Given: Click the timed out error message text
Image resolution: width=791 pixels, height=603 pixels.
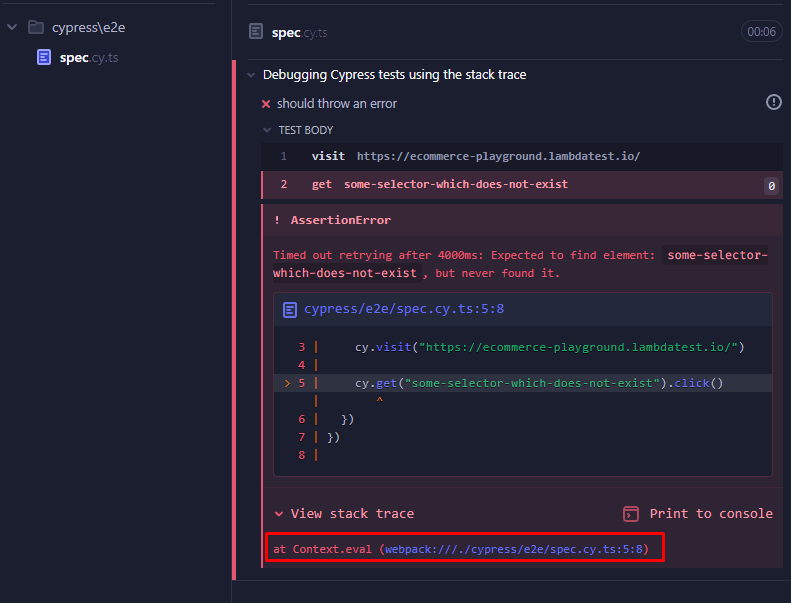Looking at the screenshot, I should [x=520, y=264].
